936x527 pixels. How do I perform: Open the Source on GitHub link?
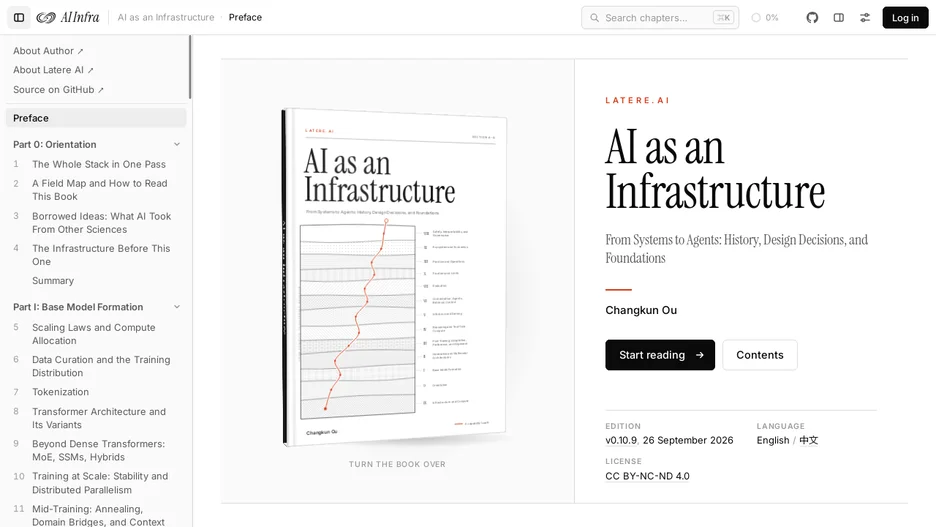tap(58, 90)
